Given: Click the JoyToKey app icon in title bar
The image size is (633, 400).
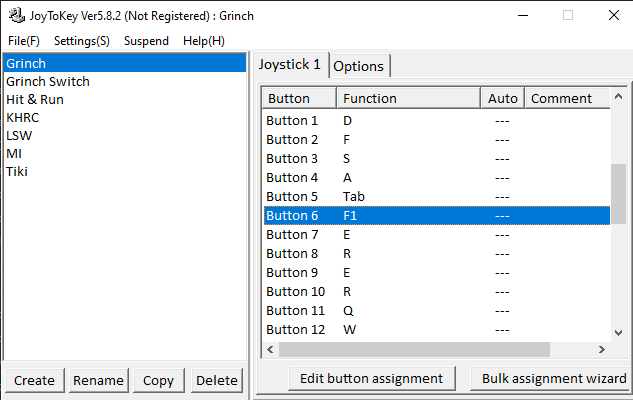Looking at the screenshot, I should coord(17,16).
